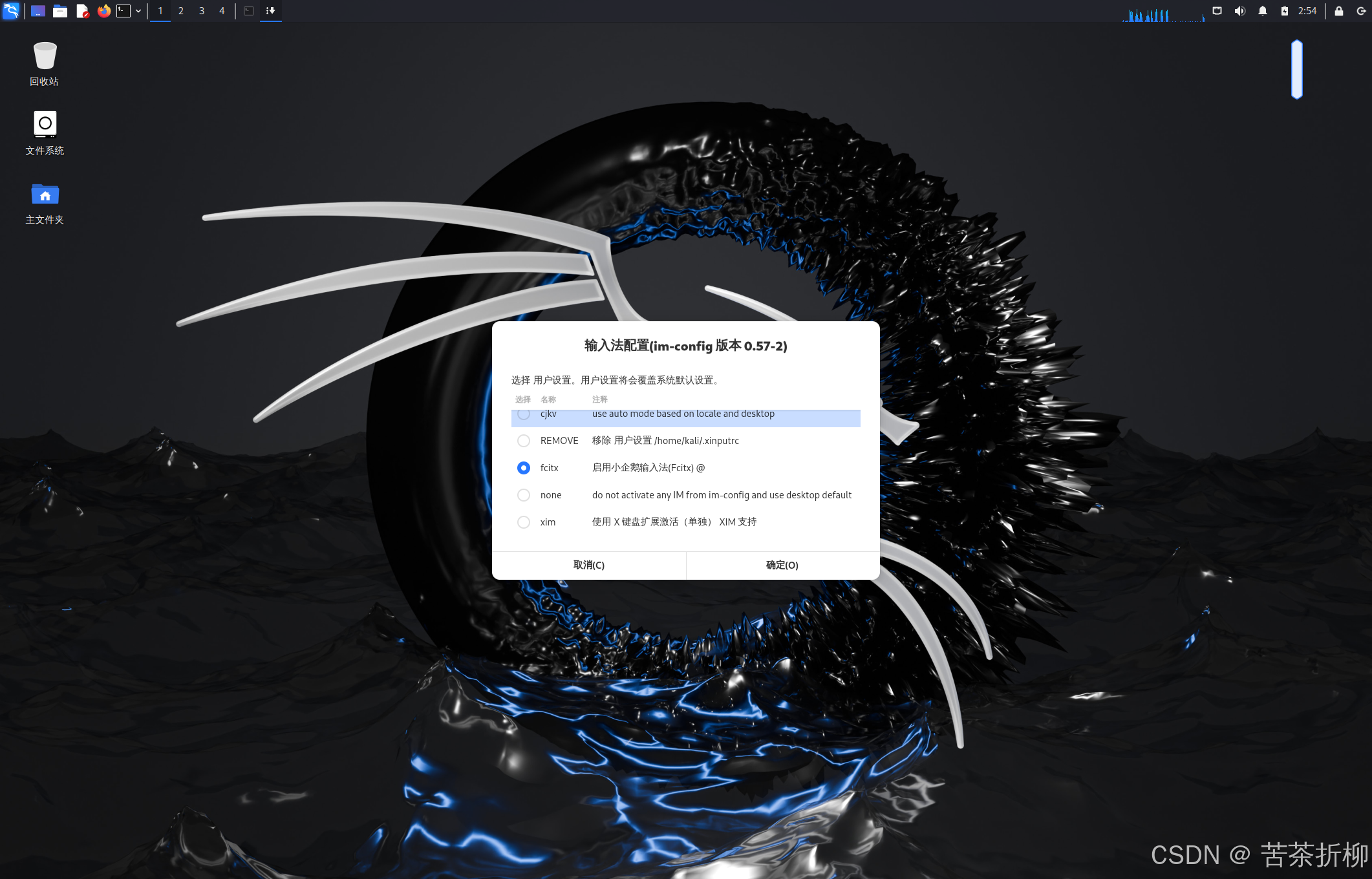This screenshot has height=879, width=1372.
Task: Open the volume control icon
Action: [1239, 11]
